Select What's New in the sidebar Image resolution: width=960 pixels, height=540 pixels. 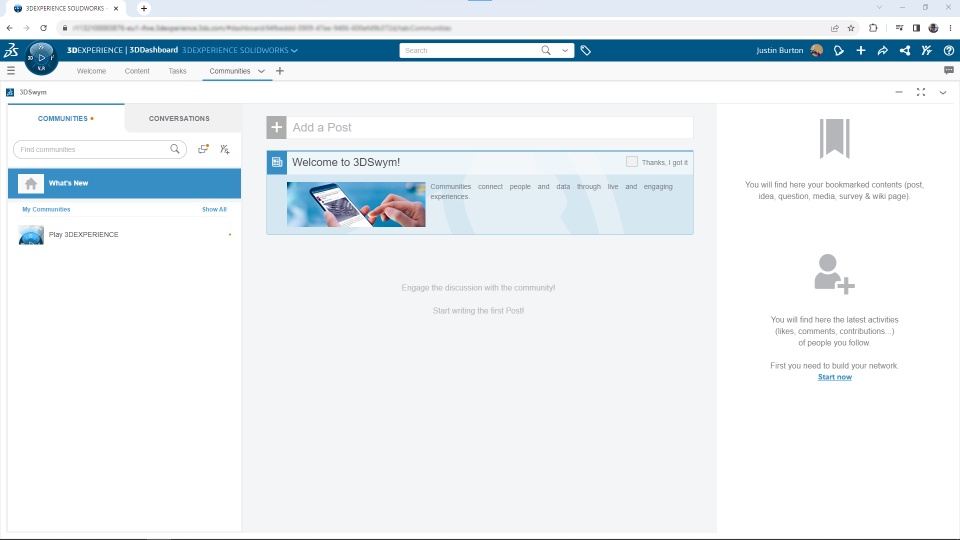pos(124,183)
